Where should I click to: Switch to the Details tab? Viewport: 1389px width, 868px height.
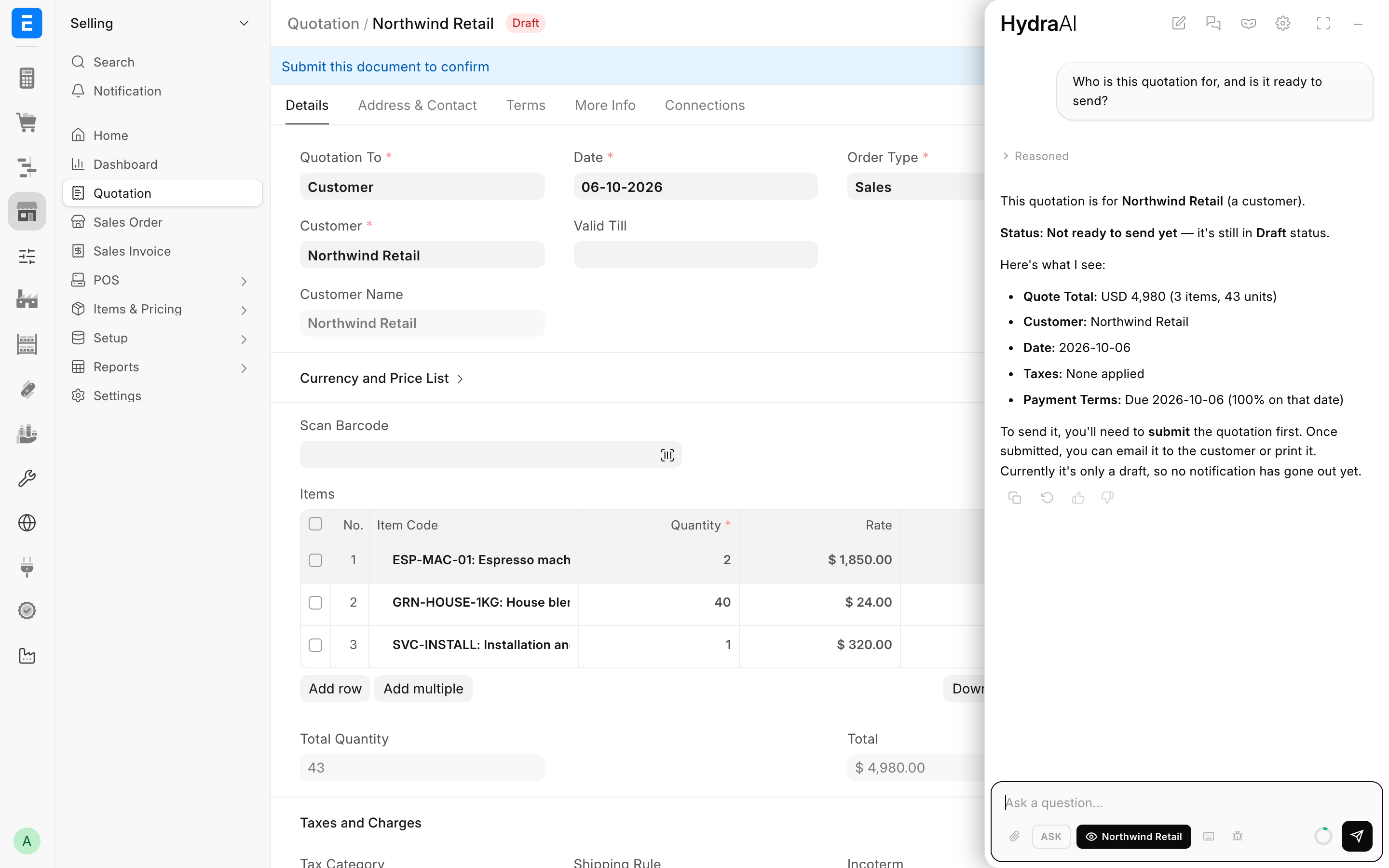tap(307, 105)
